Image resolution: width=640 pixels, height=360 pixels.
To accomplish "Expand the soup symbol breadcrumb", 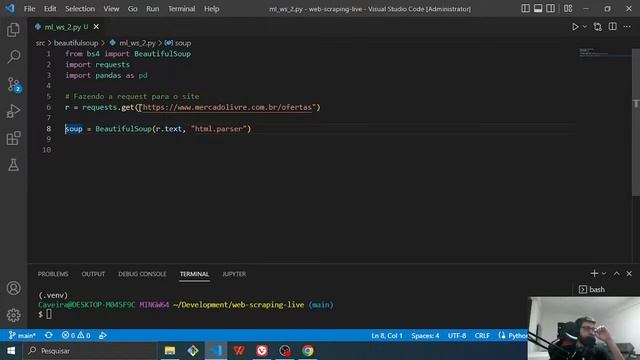I will [178, 43].
